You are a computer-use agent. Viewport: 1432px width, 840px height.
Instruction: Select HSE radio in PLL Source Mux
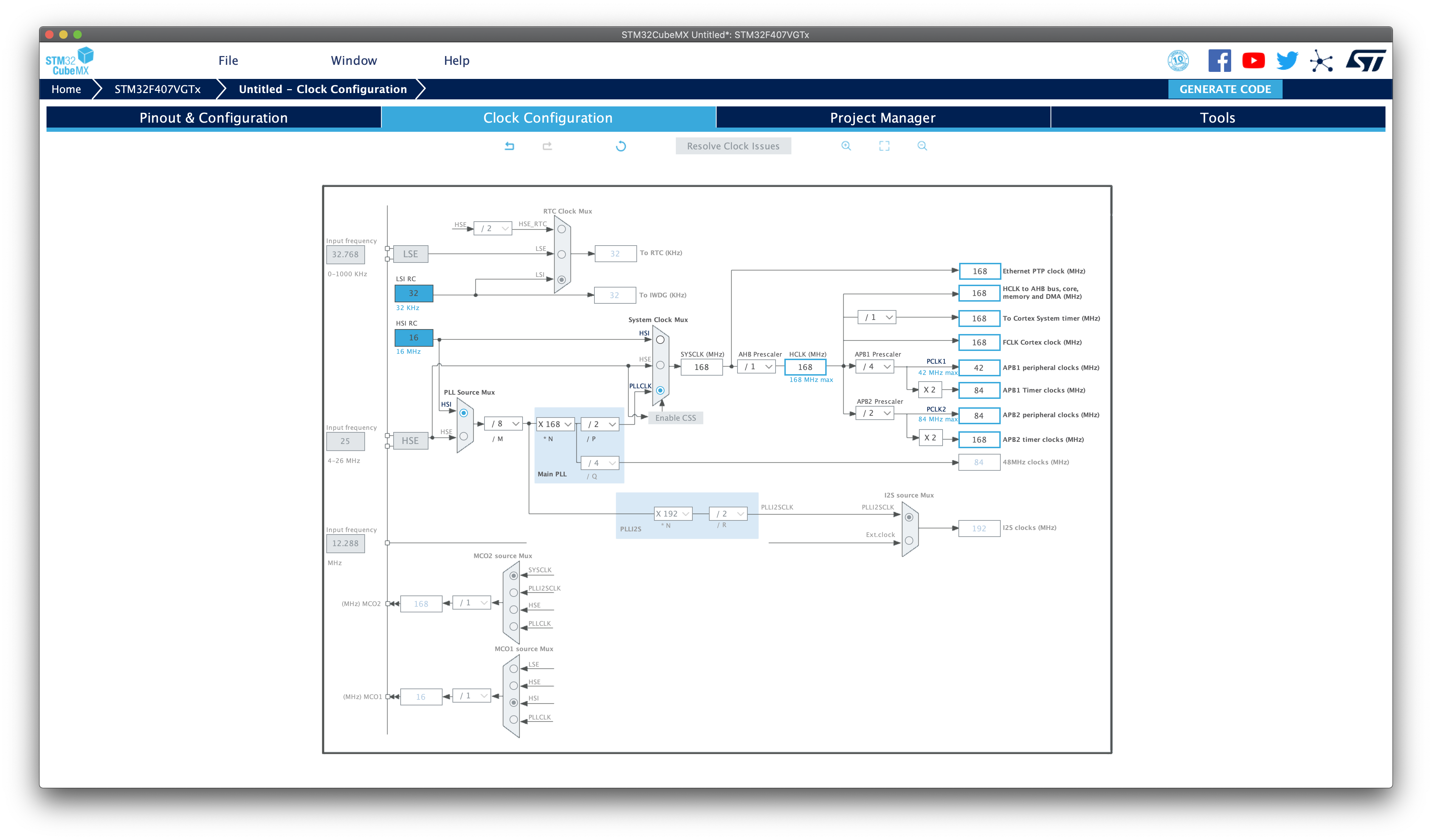pyautogui.click(x=464, y=437)
